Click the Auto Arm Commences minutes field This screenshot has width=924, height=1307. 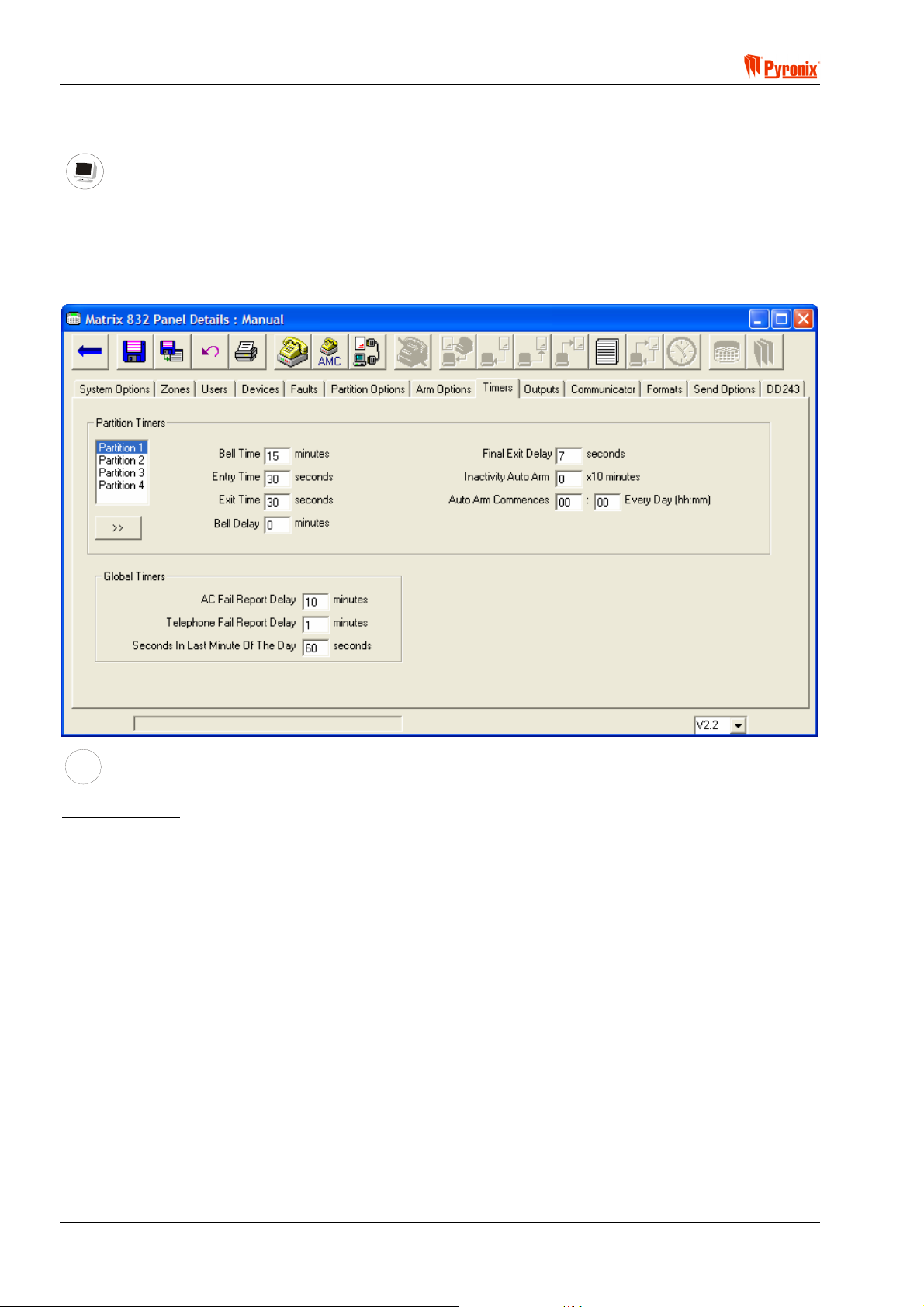pos(607,502)
